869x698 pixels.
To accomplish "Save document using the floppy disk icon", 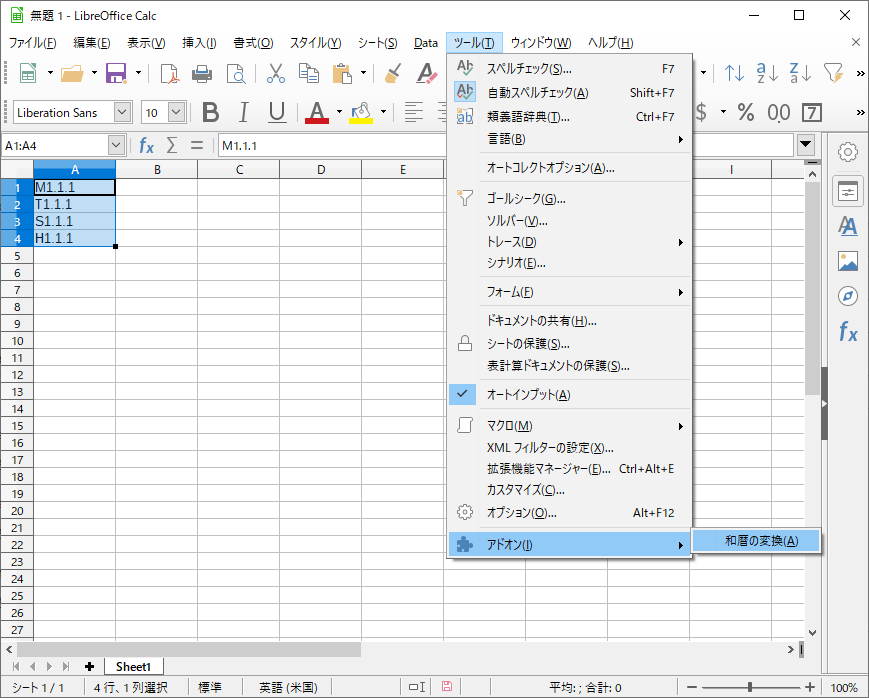I will click(x=116, y=73).
